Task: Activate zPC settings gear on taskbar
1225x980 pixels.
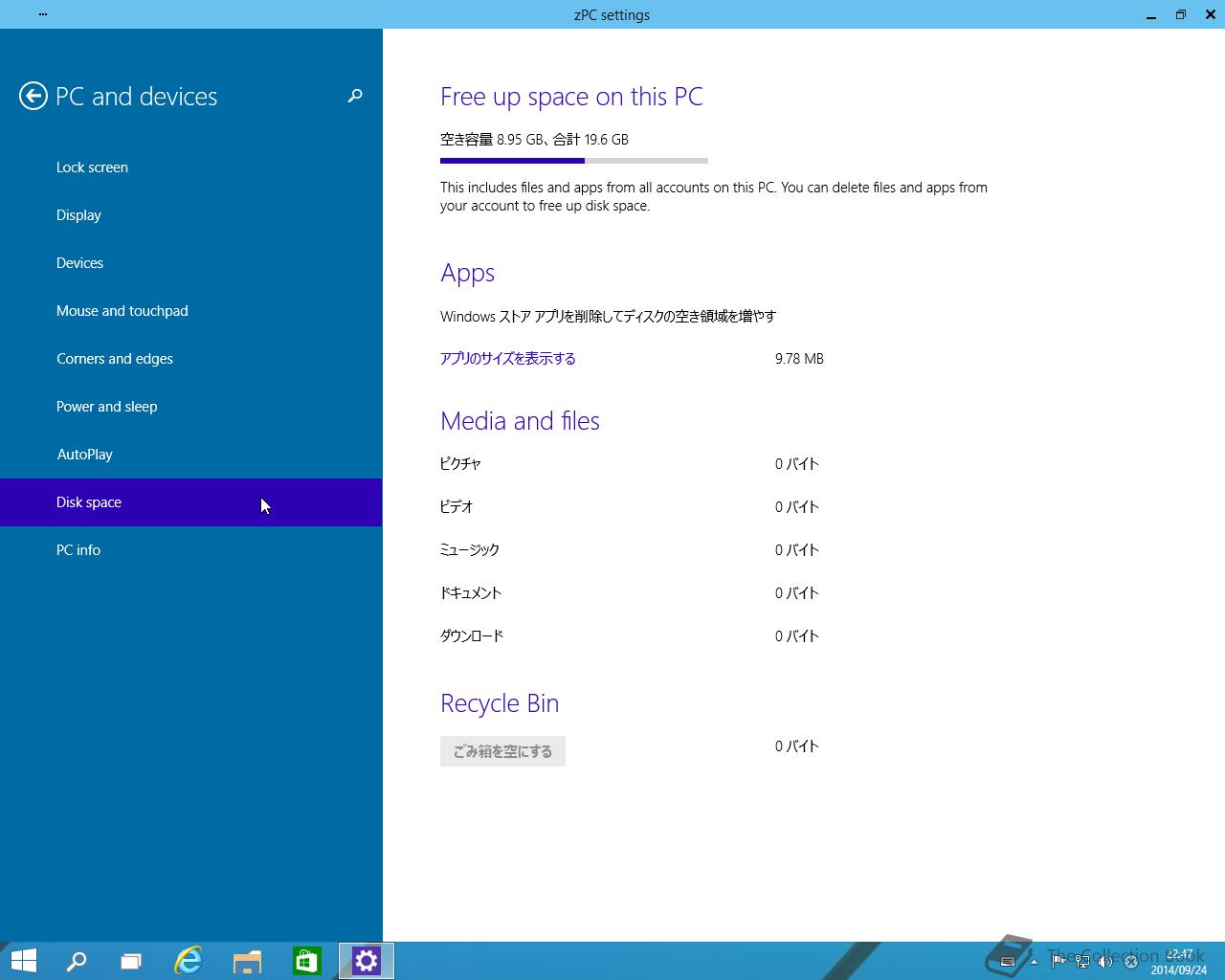Action: coord(367,961)
